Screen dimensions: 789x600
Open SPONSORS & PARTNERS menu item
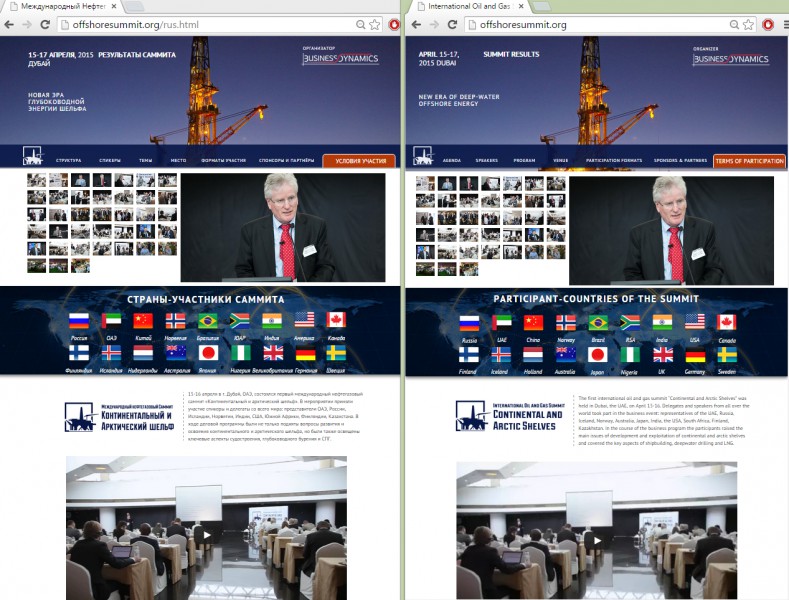[680, 161]
